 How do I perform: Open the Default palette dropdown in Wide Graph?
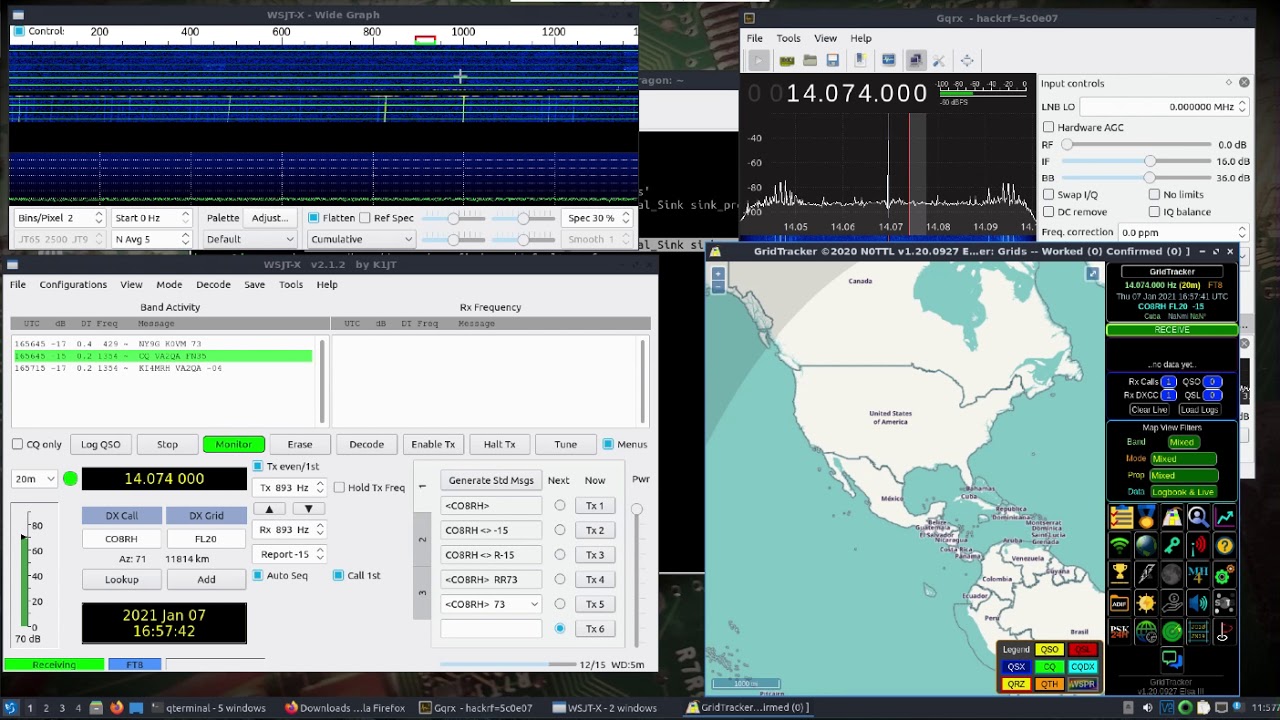(249, 239)
